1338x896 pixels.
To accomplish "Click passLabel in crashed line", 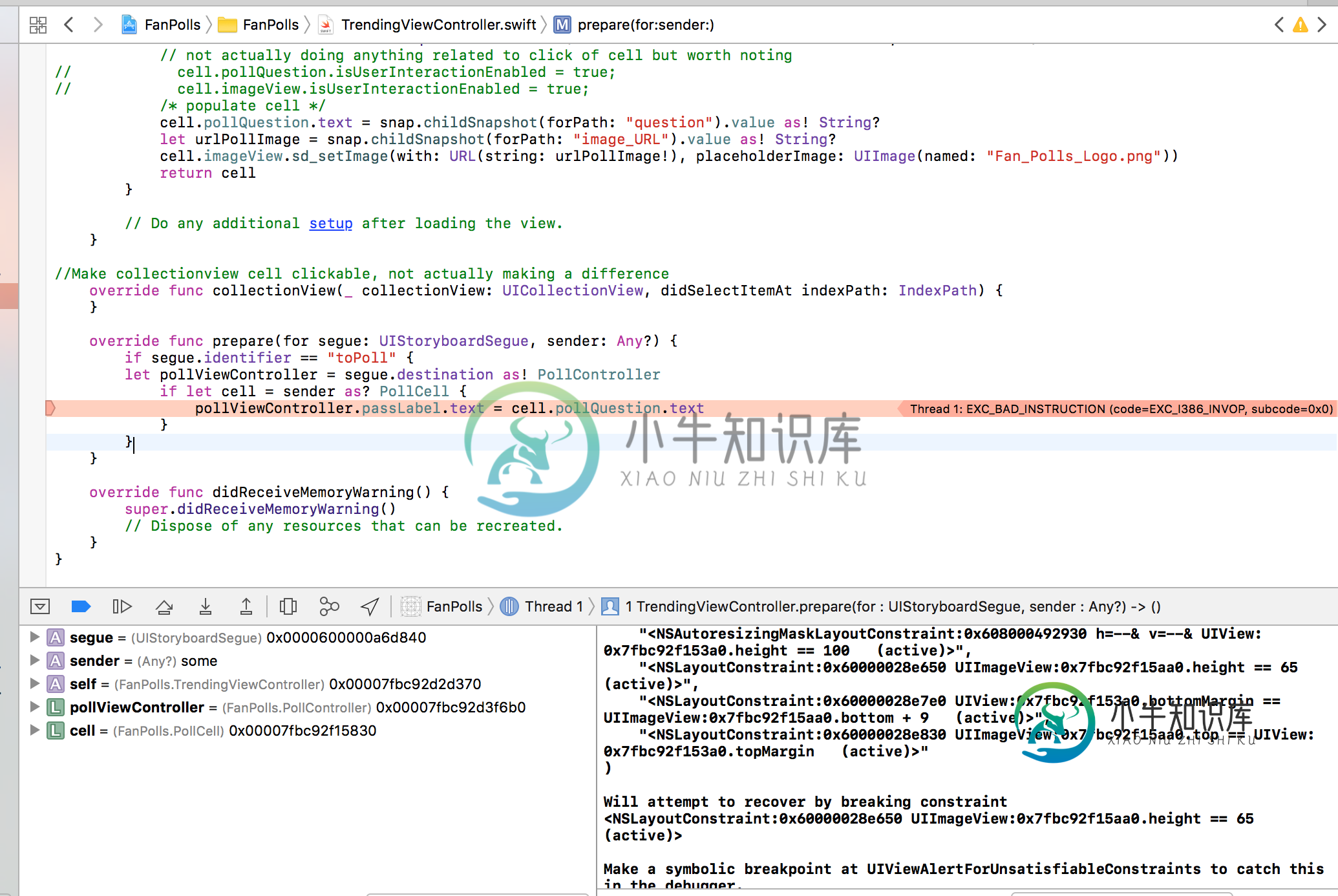I will (401, 409).
